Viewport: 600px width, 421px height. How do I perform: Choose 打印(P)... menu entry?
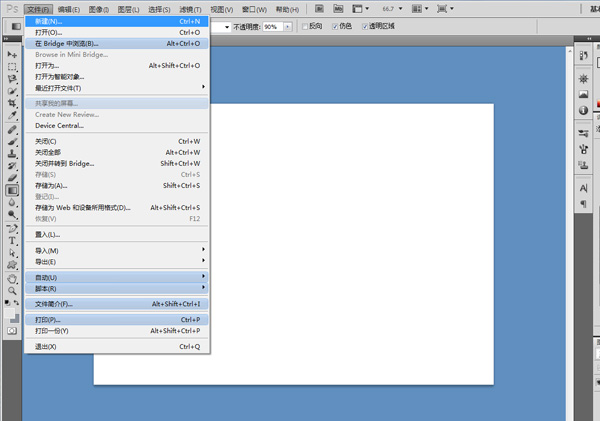(x=117, y=320)
